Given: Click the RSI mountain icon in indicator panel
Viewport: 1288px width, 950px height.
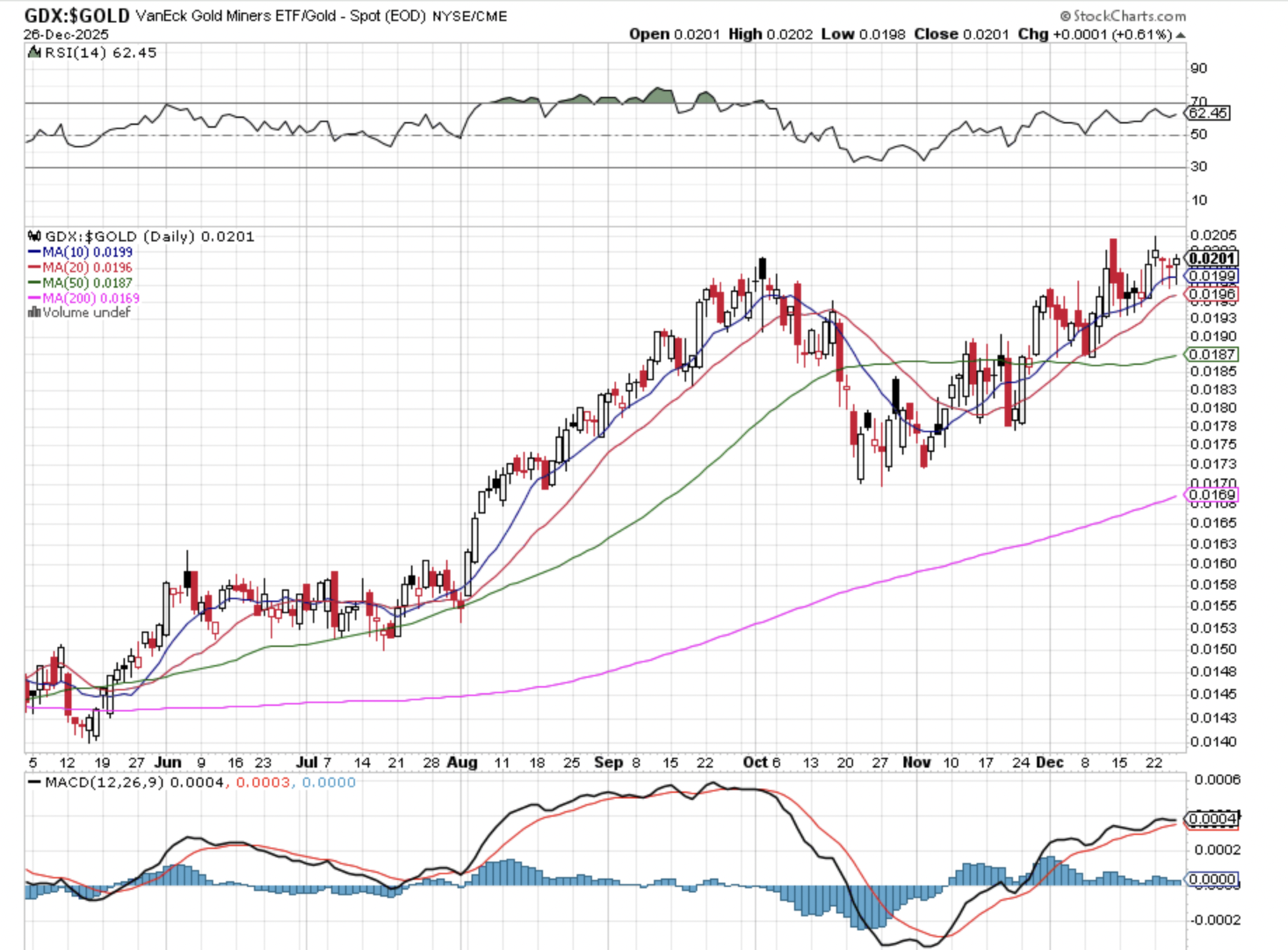Looking at the screenshot, I should point(34,53).
